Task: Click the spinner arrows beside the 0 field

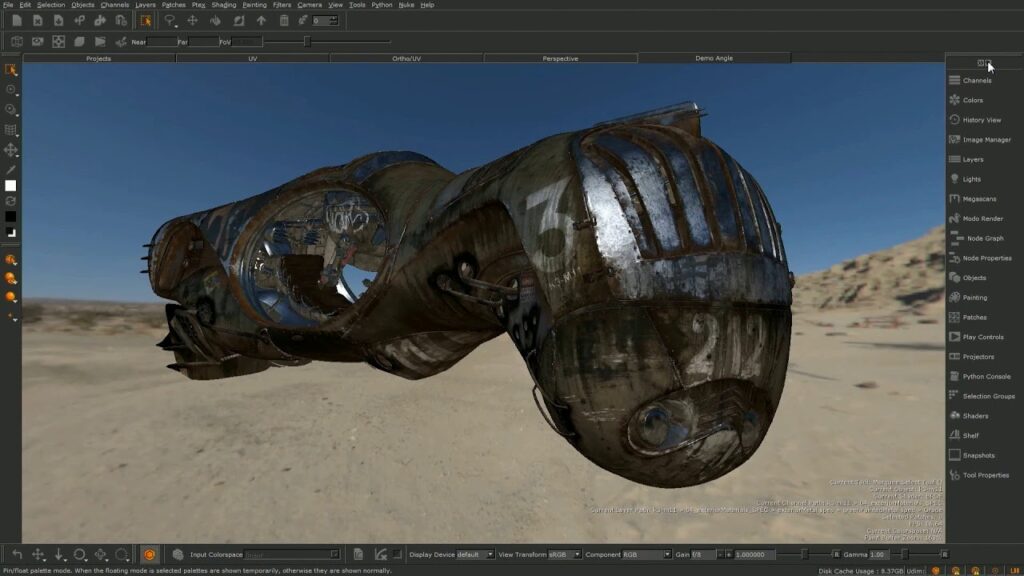Action: [x=334, y=21]
